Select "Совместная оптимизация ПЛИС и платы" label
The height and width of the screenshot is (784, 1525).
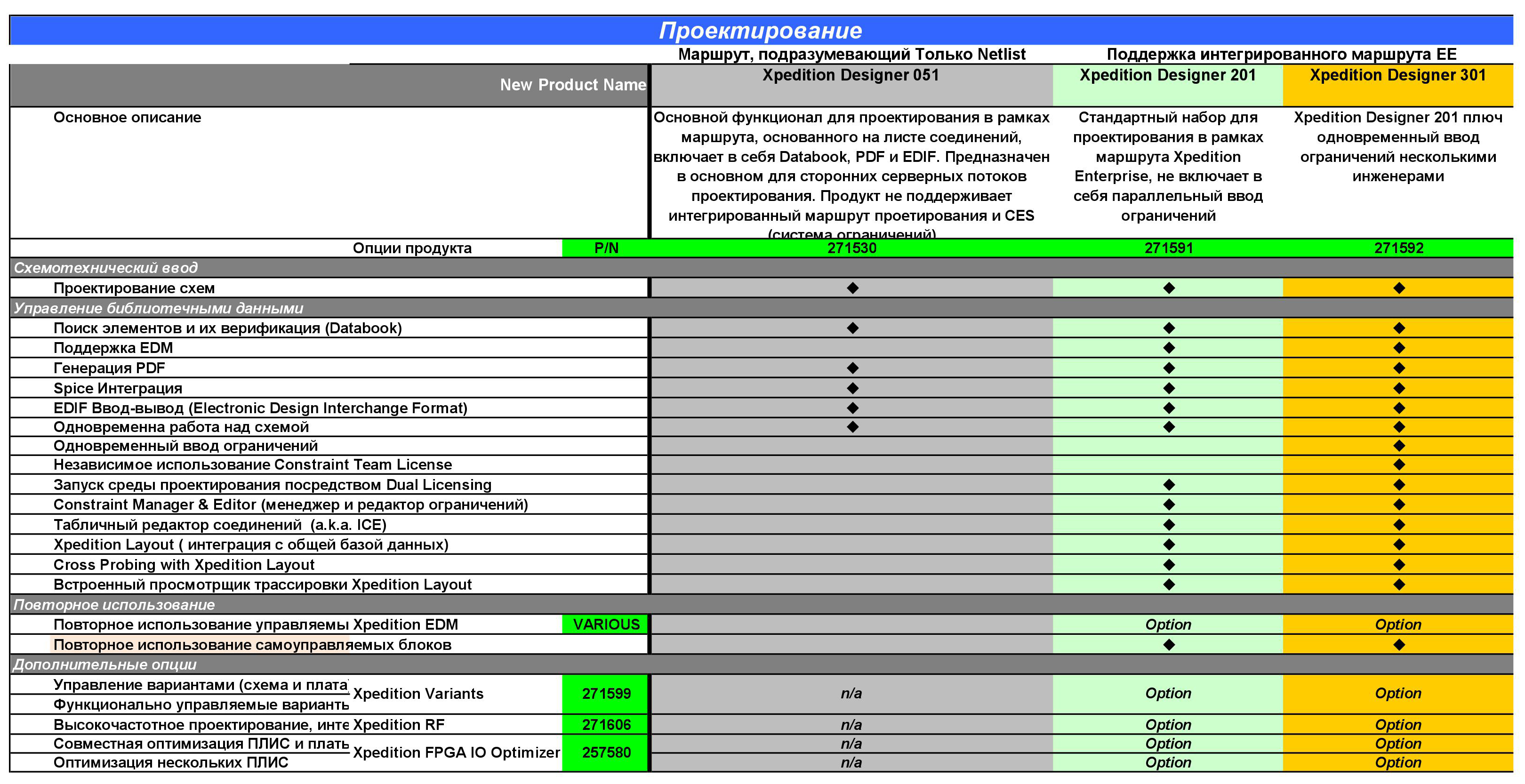click(x=201, y=744)
